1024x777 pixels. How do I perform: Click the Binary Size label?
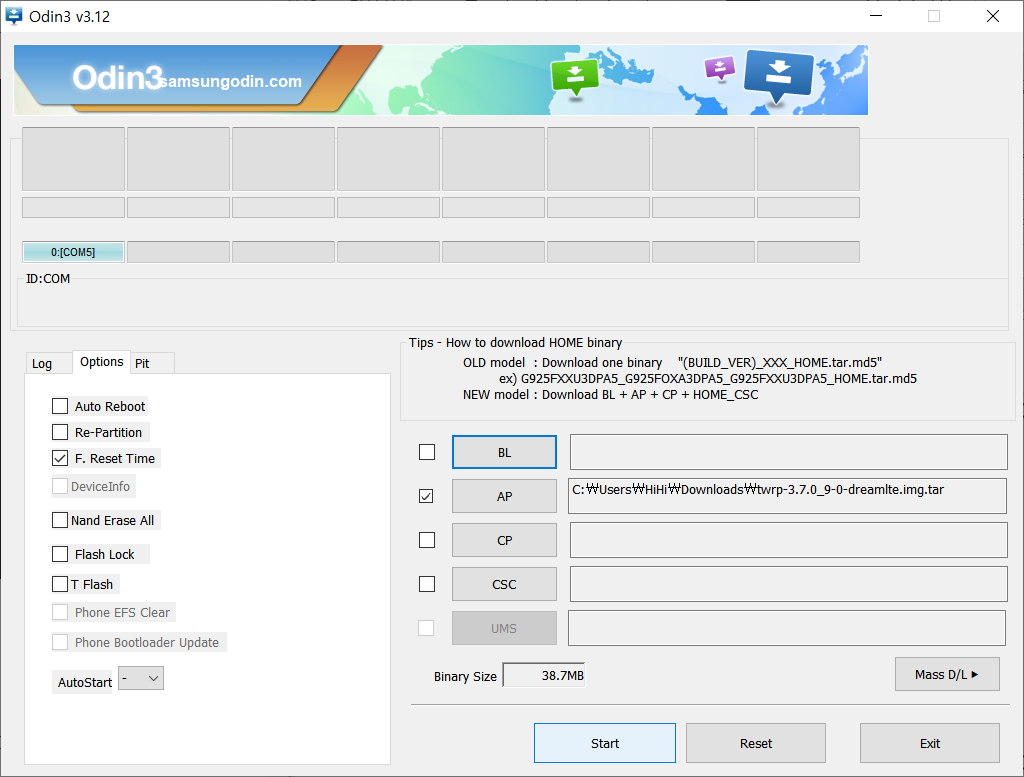click(465, 676)
